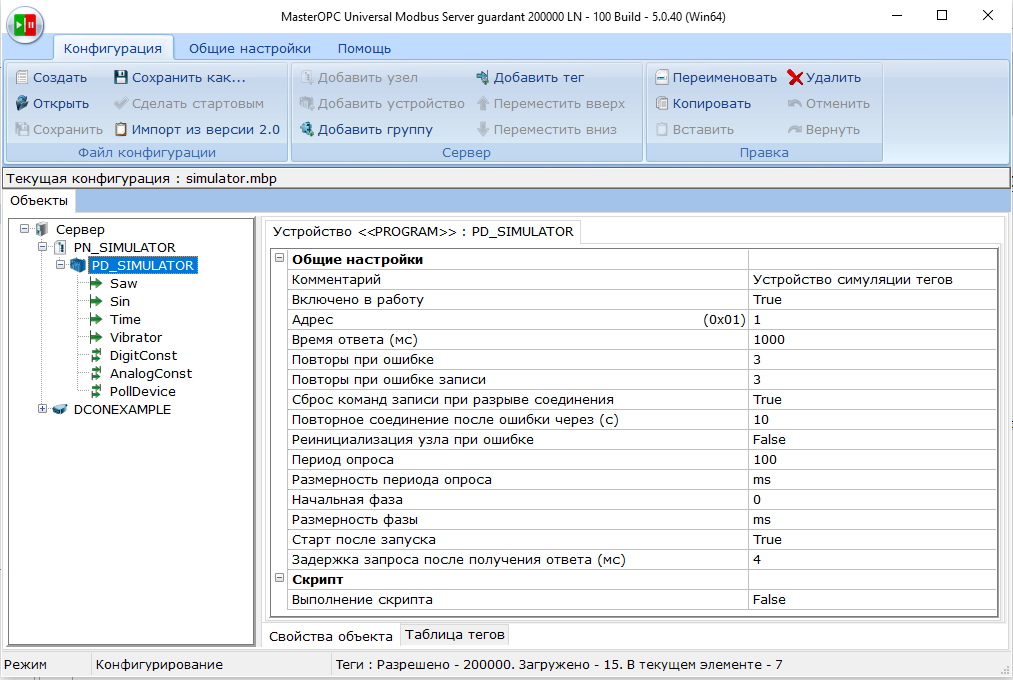
Task: Switch to the Общие настройки ribbon tab
Action: tap(249, 48)
